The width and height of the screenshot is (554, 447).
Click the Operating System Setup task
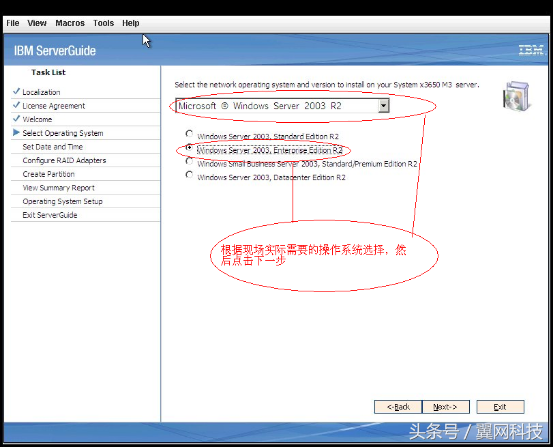63,201
